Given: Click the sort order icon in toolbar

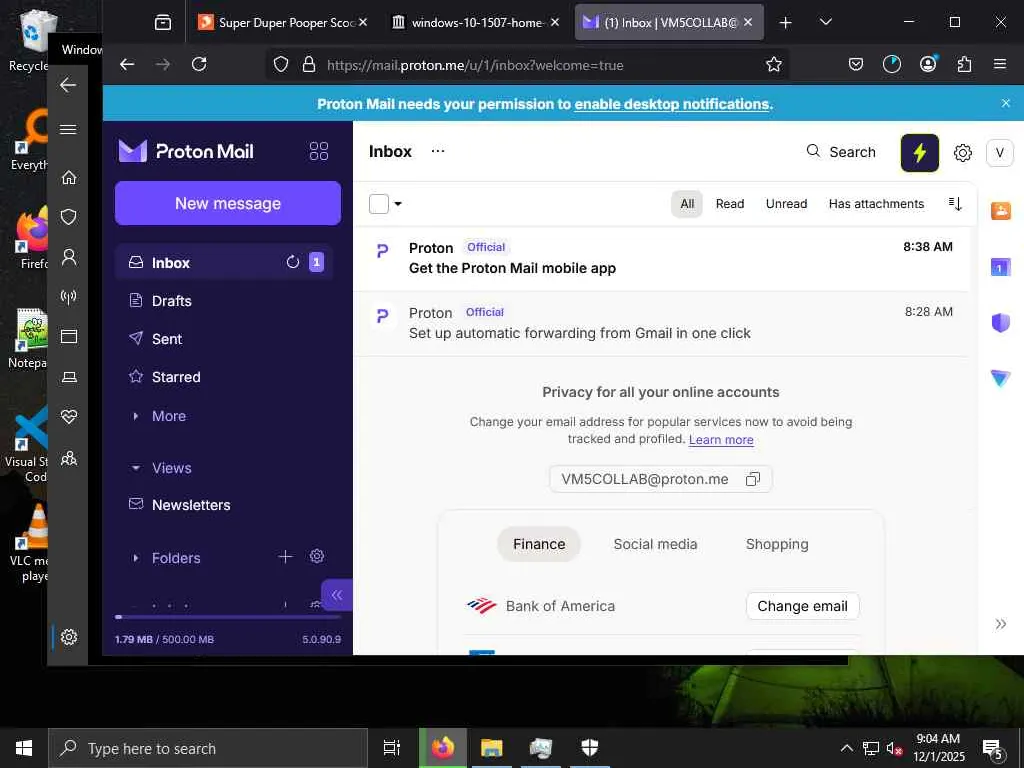Looking at the screenshot, I should (955, 204).
